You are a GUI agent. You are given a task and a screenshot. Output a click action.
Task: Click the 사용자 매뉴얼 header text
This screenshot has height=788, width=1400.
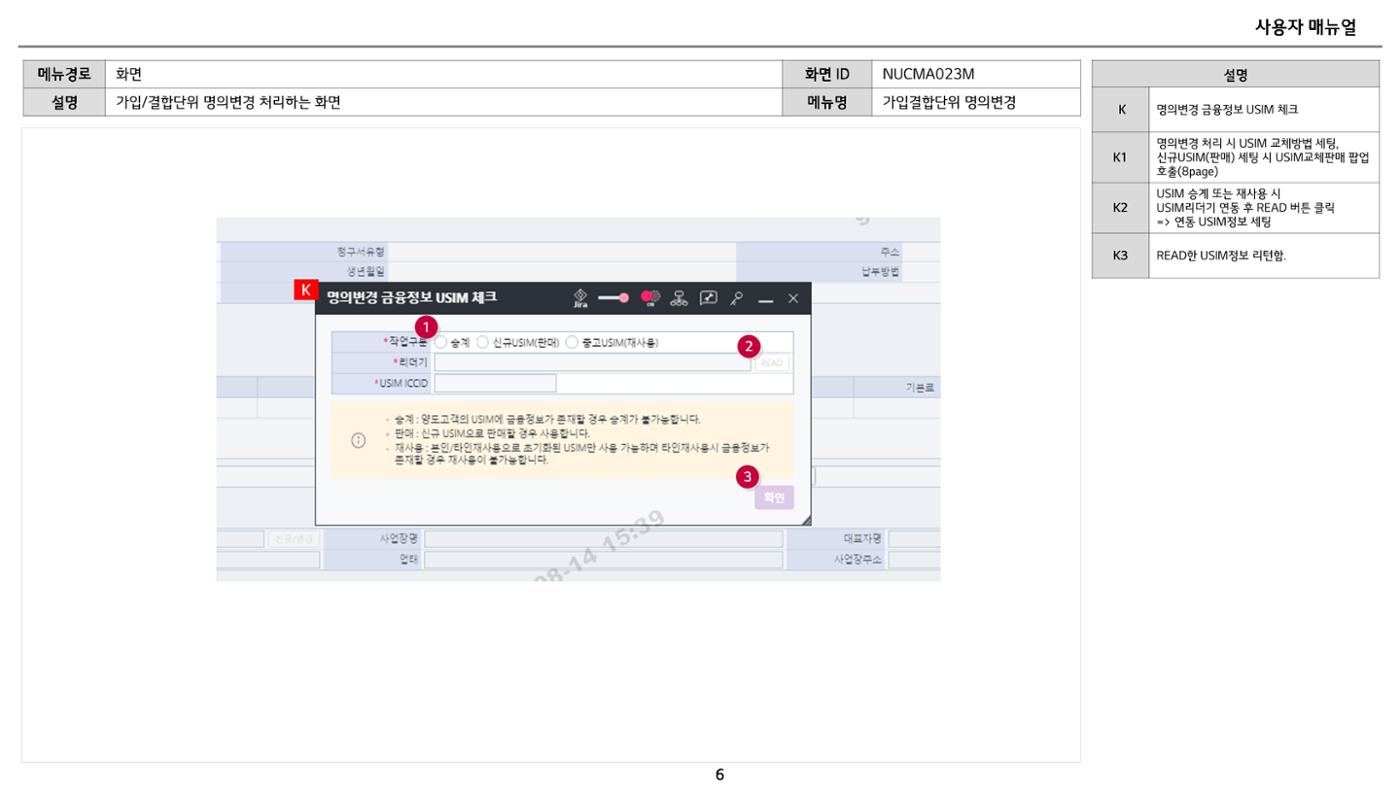pyautogui.click(x=1305, y=27)
